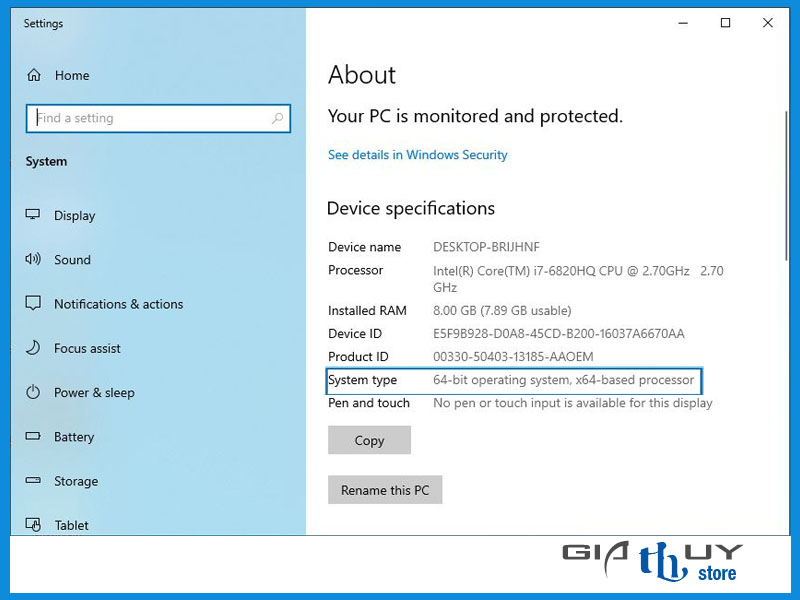Click Rename this PC button
The image size is (800, 600).
click(x=385, y=490)
